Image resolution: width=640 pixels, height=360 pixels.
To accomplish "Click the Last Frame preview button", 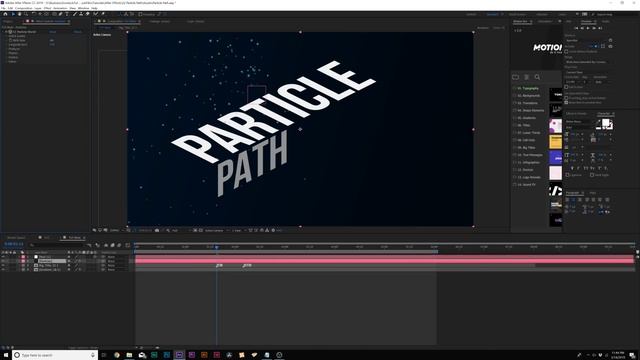I will tap(600, 28).
